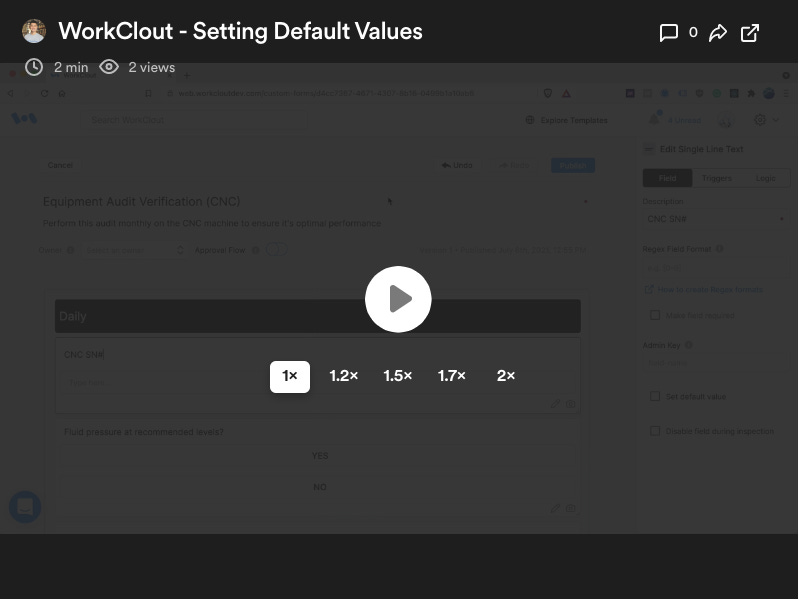
Task: Click the browser address bar URL
Action: pyautogui.click(x=326, y=93)
